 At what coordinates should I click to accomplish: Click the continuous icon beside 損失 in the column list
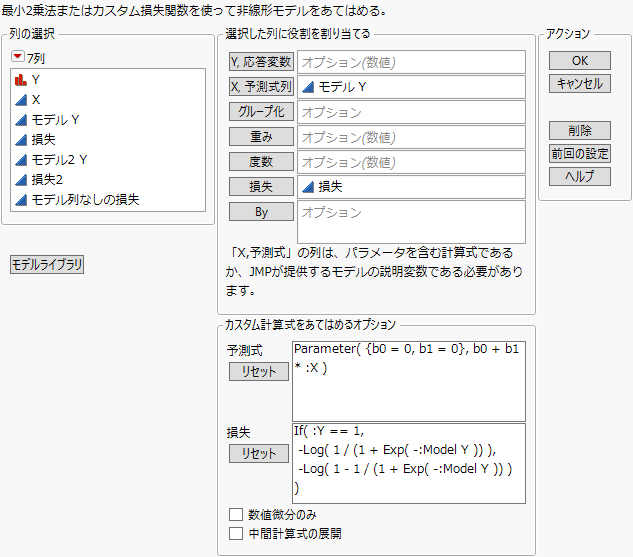coord(21,140)
